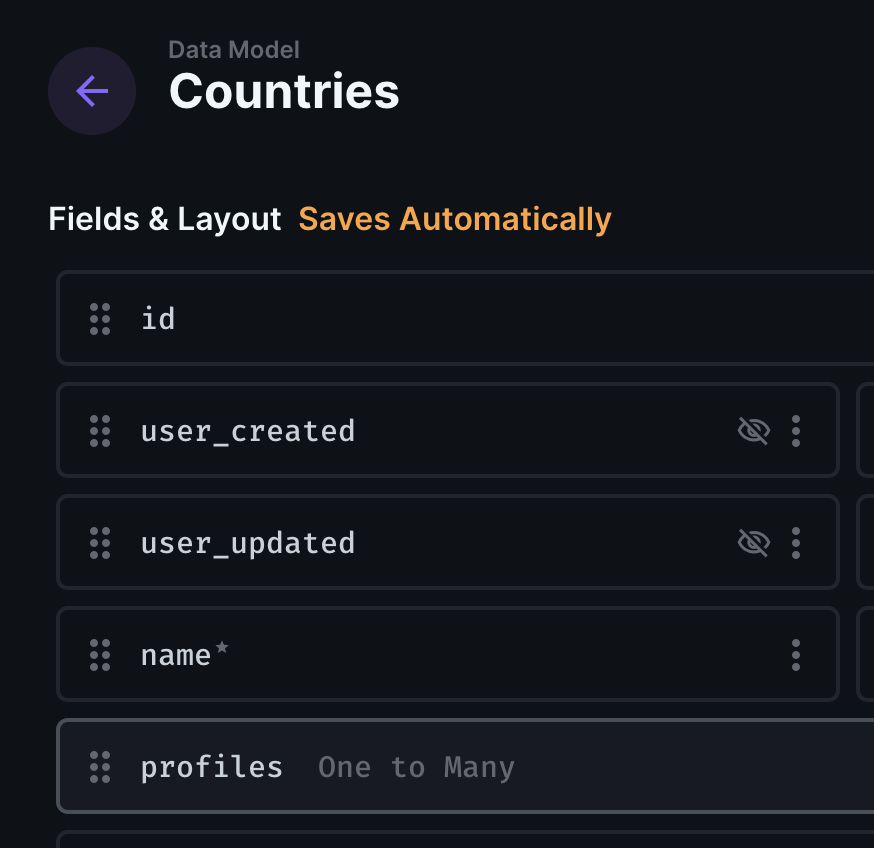Viewport: 874px width, 848px height.
Task: Select the drag handle on the name field
Action: [x=99, y=655]
